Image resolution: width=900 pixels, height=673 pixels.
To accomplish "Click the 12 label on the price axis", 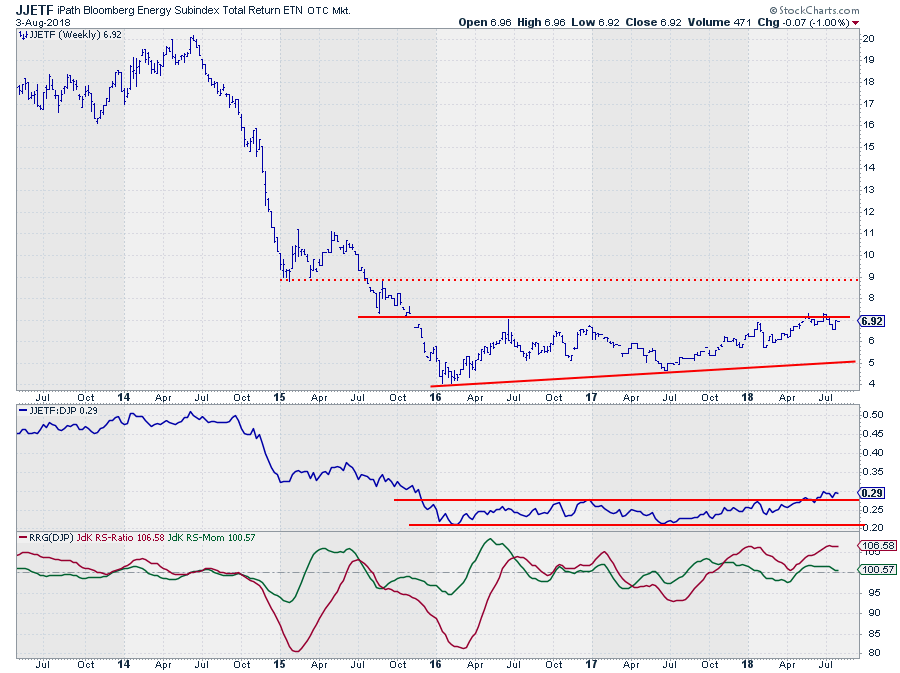I will pyautogui.click(x=868, y=211).
